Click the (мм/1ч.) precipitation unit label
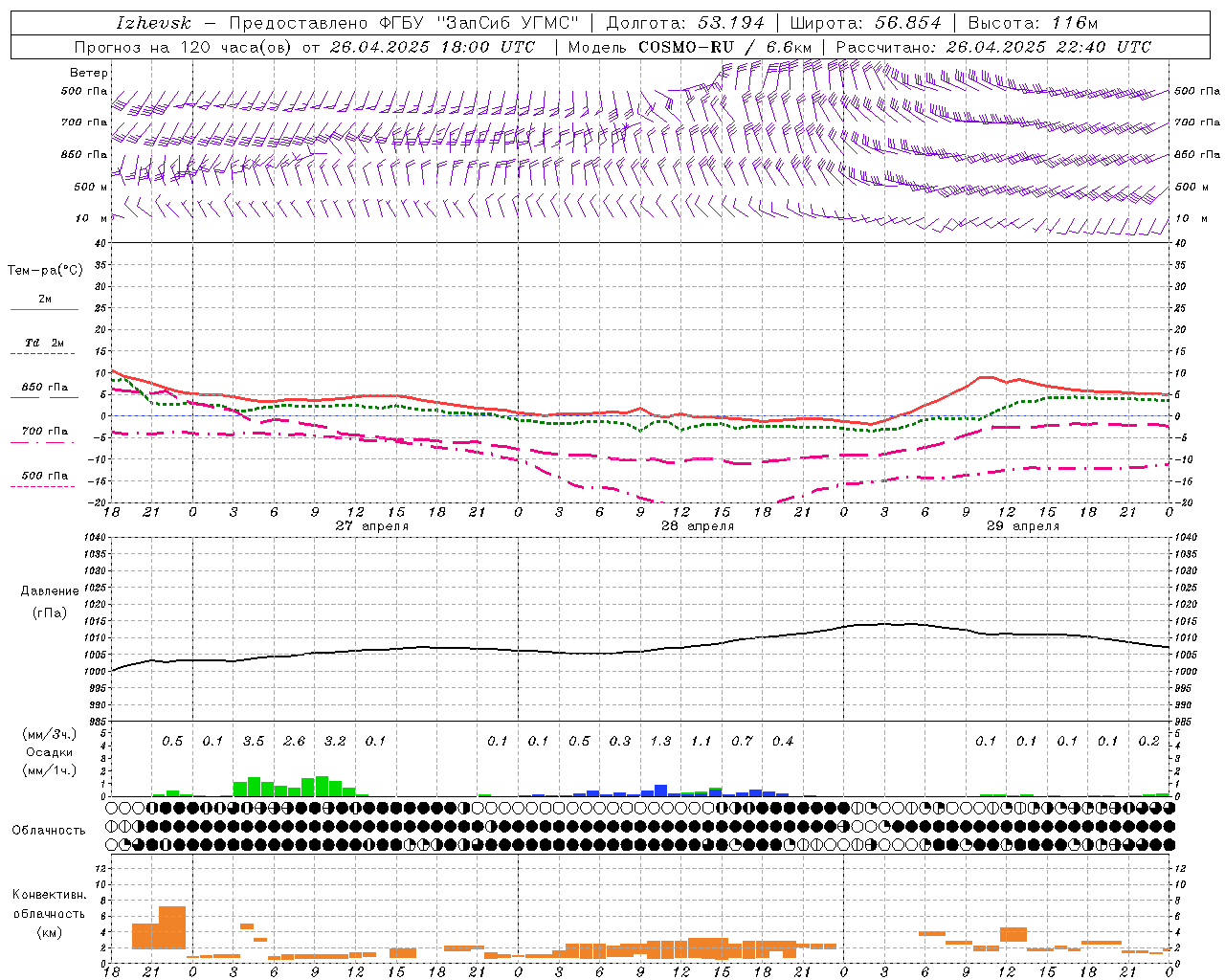 pyautogui.click(x=50, y=770)
